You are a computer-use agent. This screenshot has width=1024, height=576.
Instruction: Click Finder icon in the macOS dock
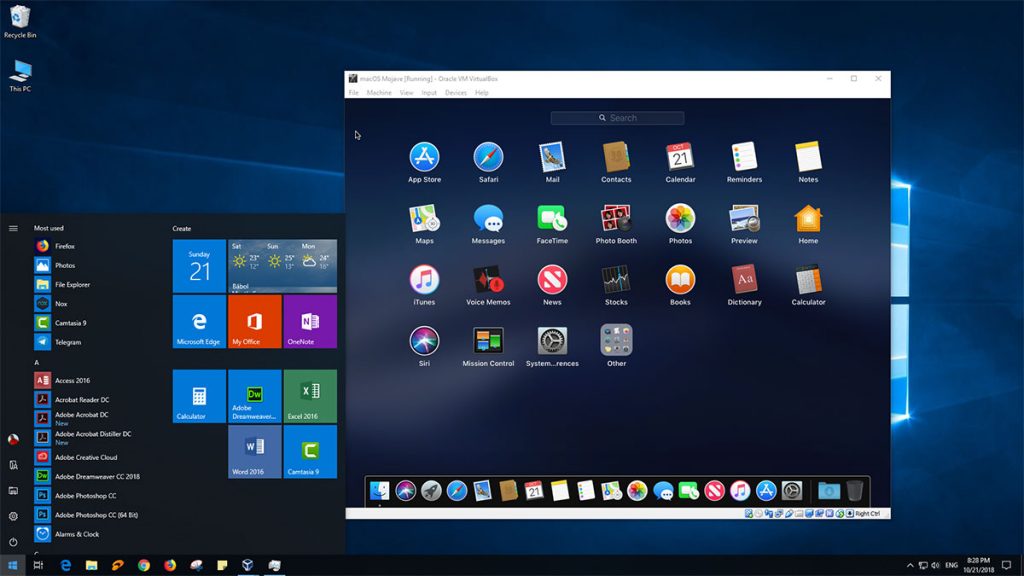click(x=380, y=490)
